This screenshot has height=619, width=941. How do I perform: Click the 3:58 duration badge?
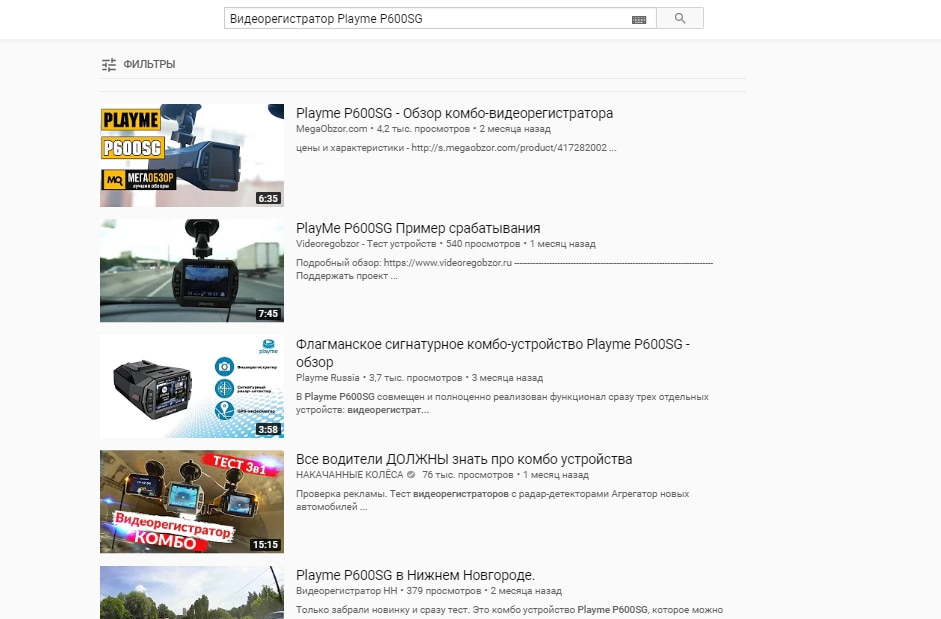pos(268,429)
